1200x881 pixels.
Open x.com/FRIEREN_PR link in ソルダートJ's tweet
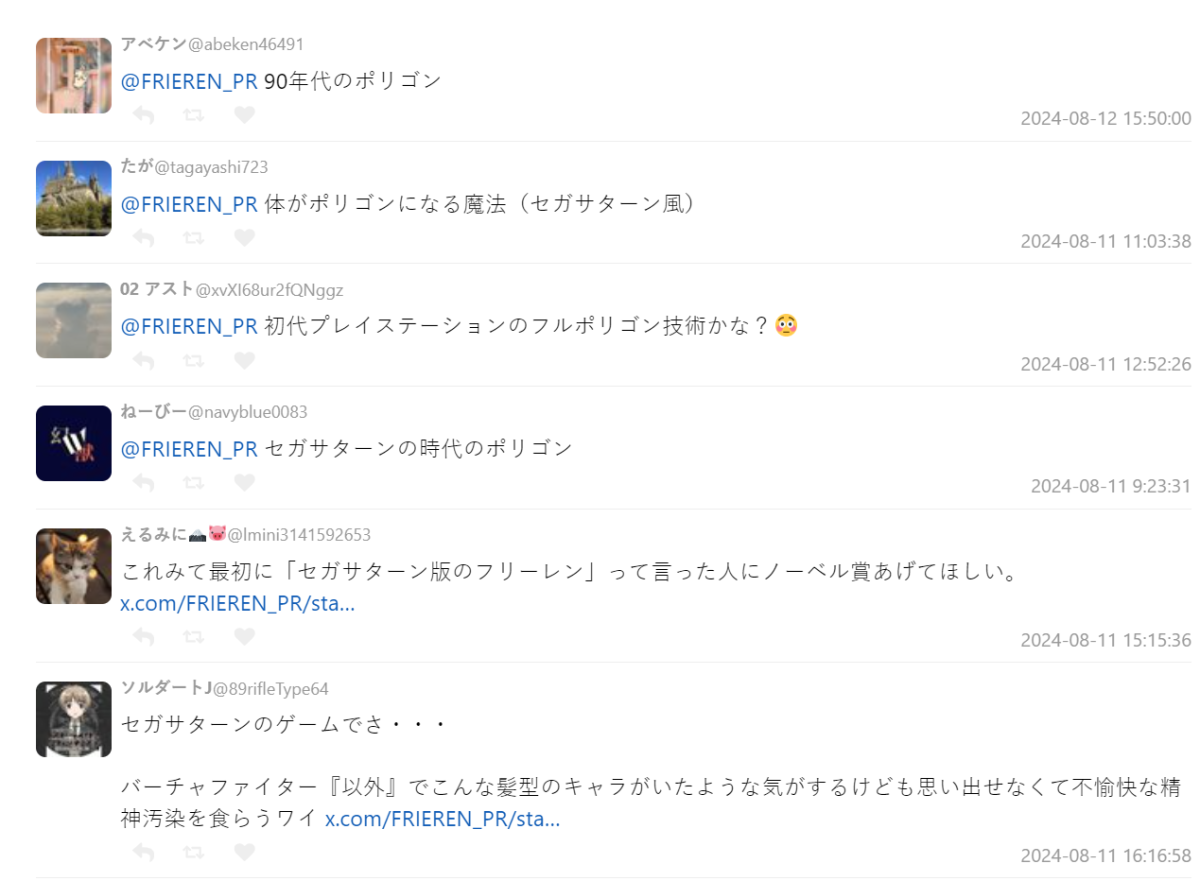pos(442,819)
